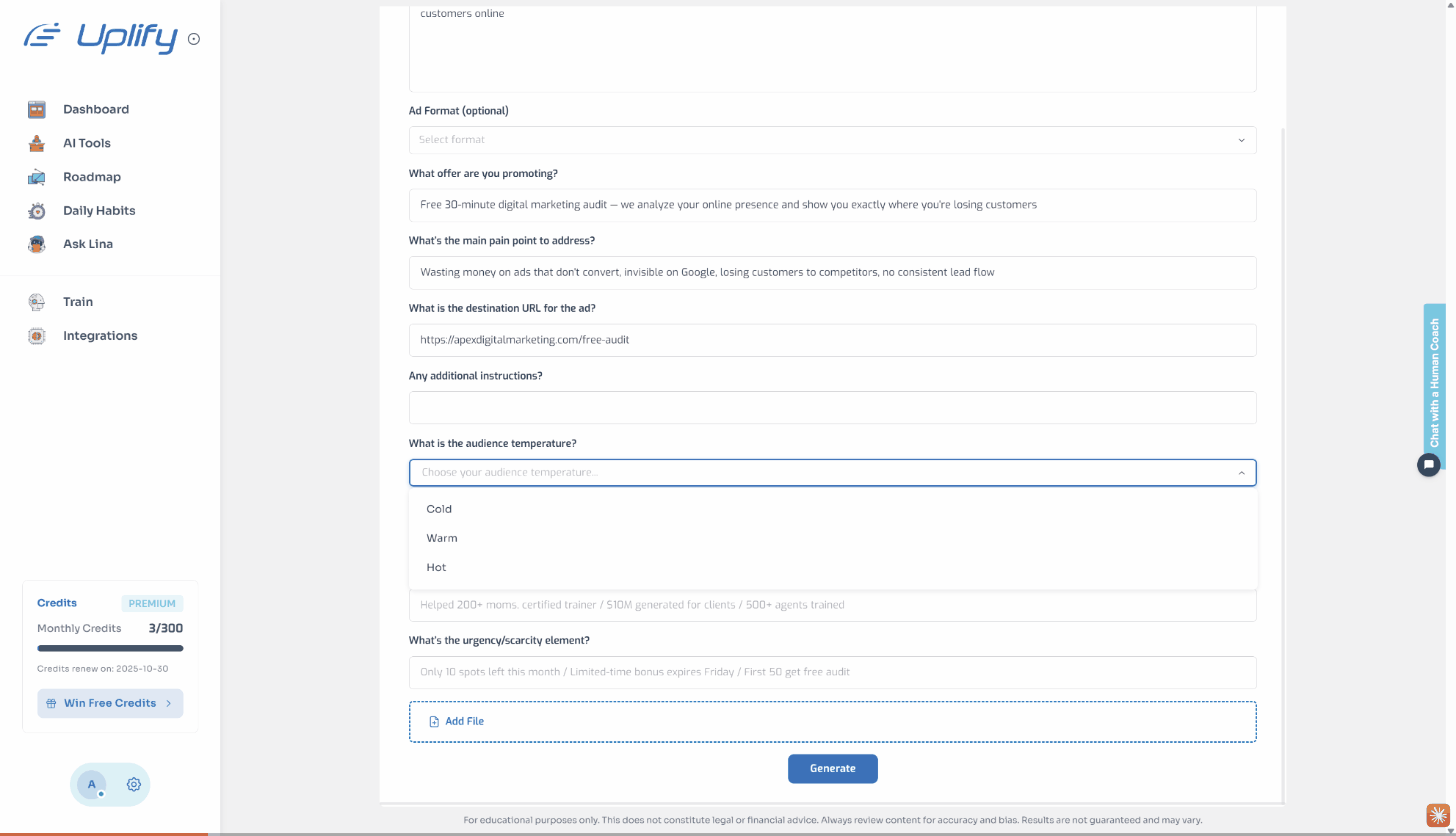Open AI Tools from the sidebar icon

[37, 143]
